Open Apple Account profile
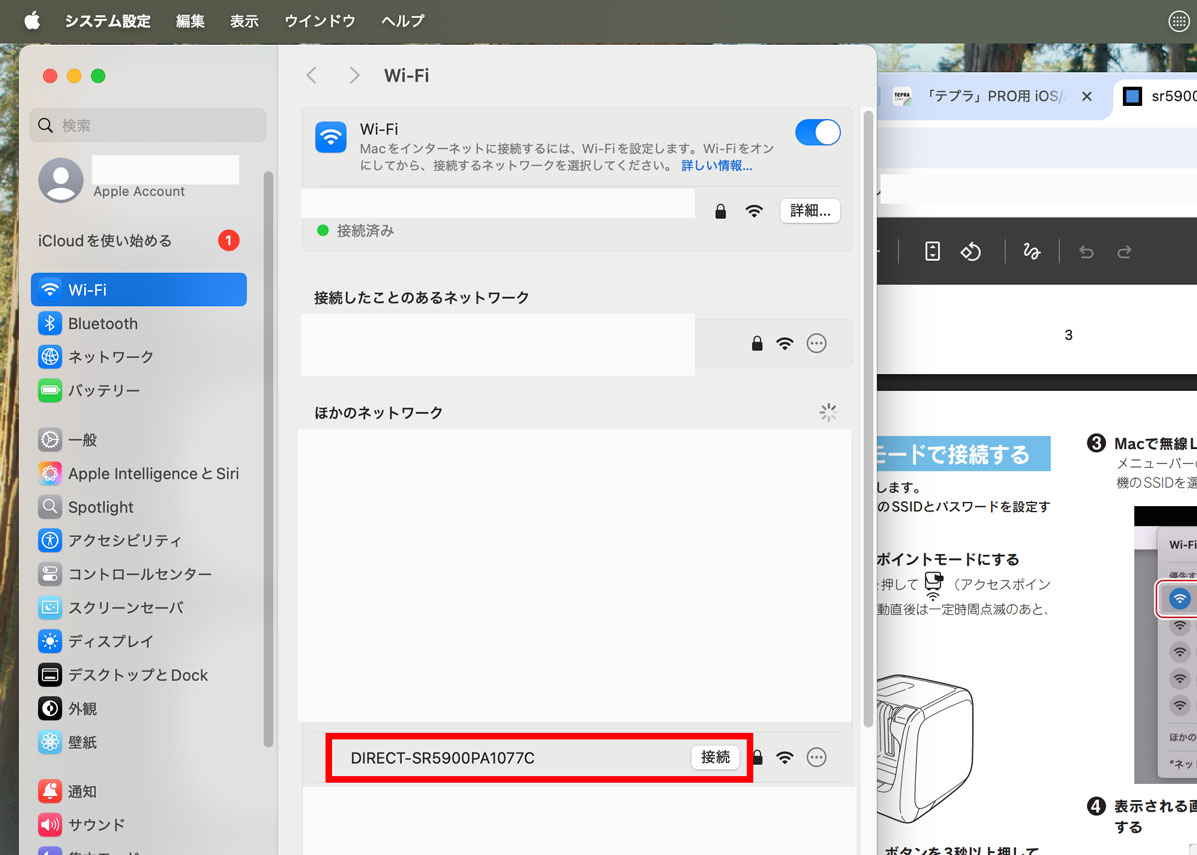1197x855 pixels. pos(138,180)
